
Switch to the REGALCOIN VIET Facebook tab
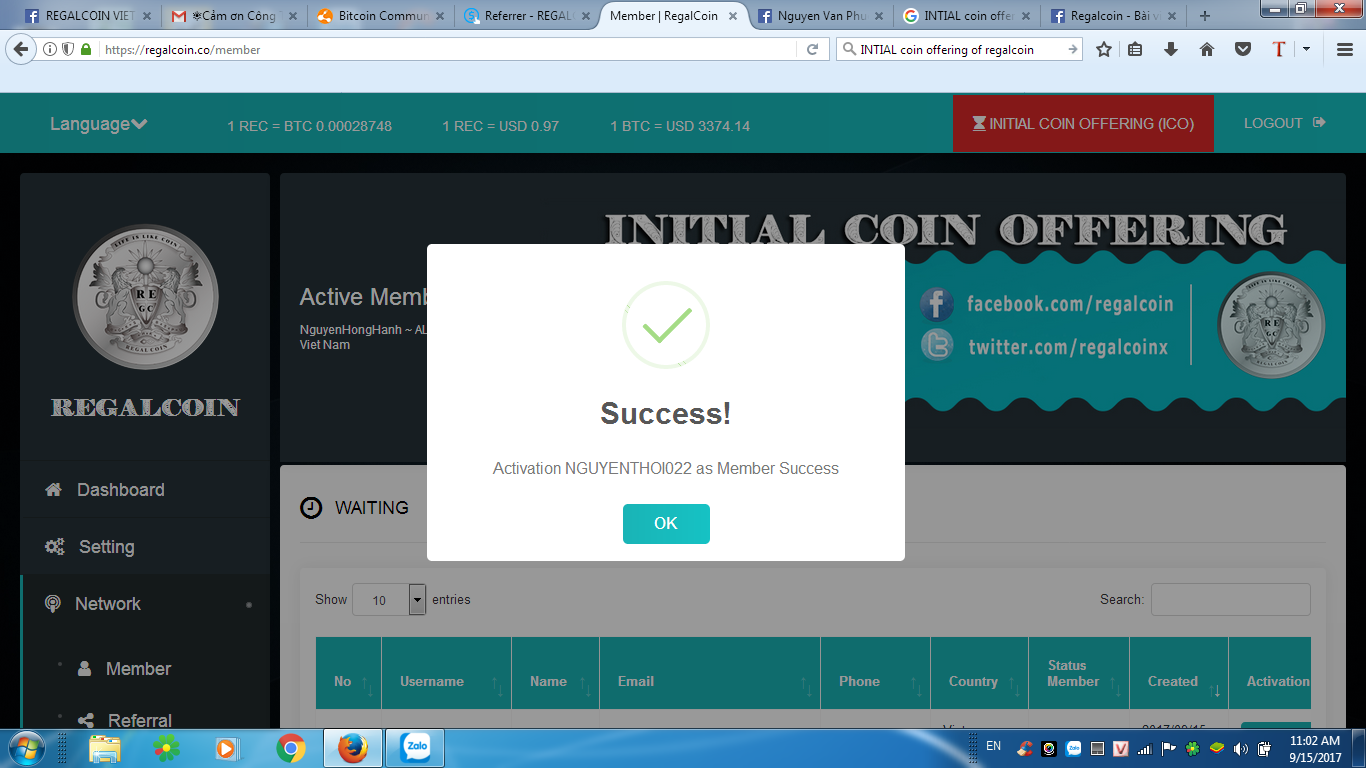[89, 16]
